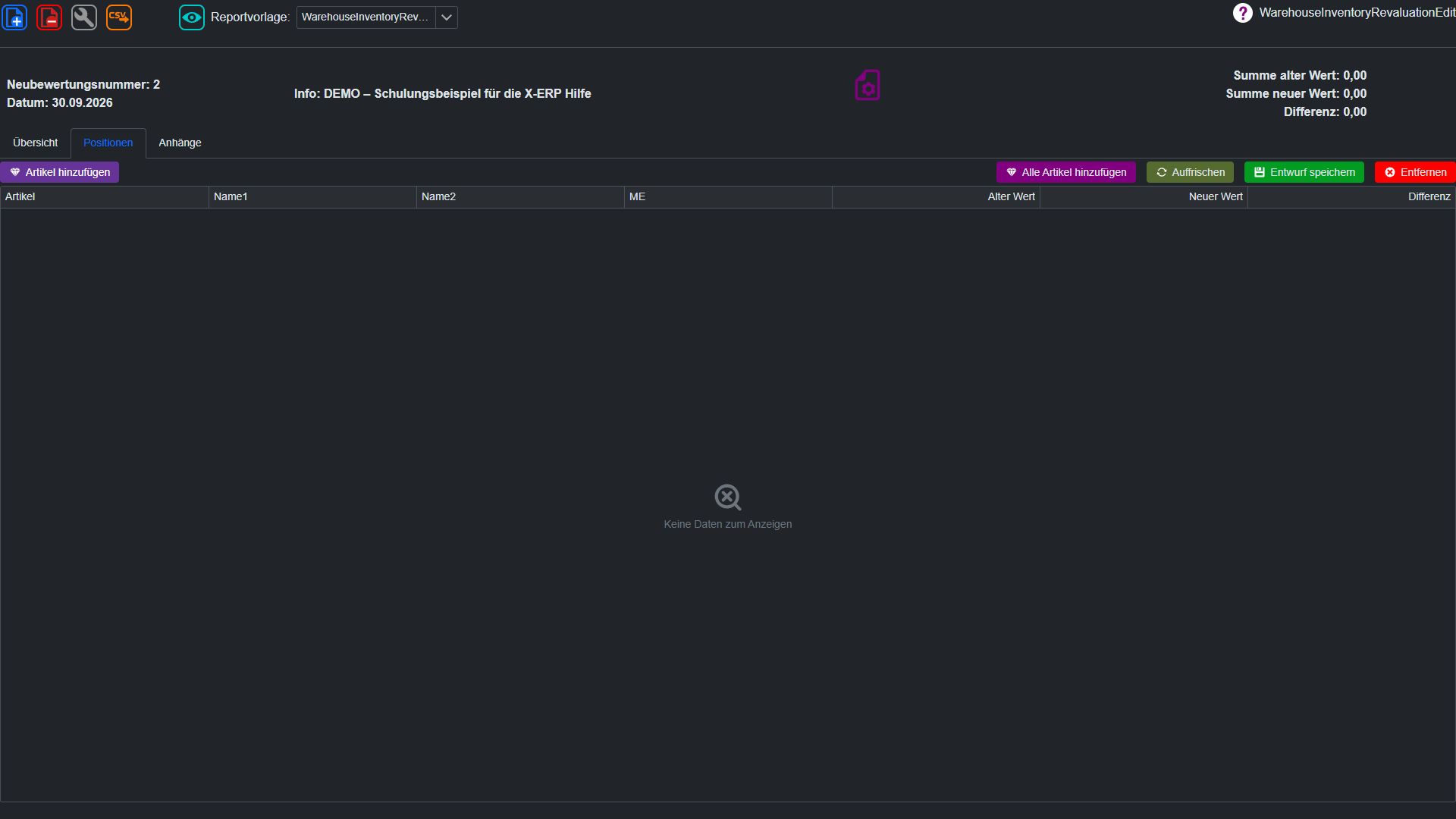Click Artikel hinzufügen button
Image resolution: width=1456 pixels, height=819 pixels.
[60, 172]
